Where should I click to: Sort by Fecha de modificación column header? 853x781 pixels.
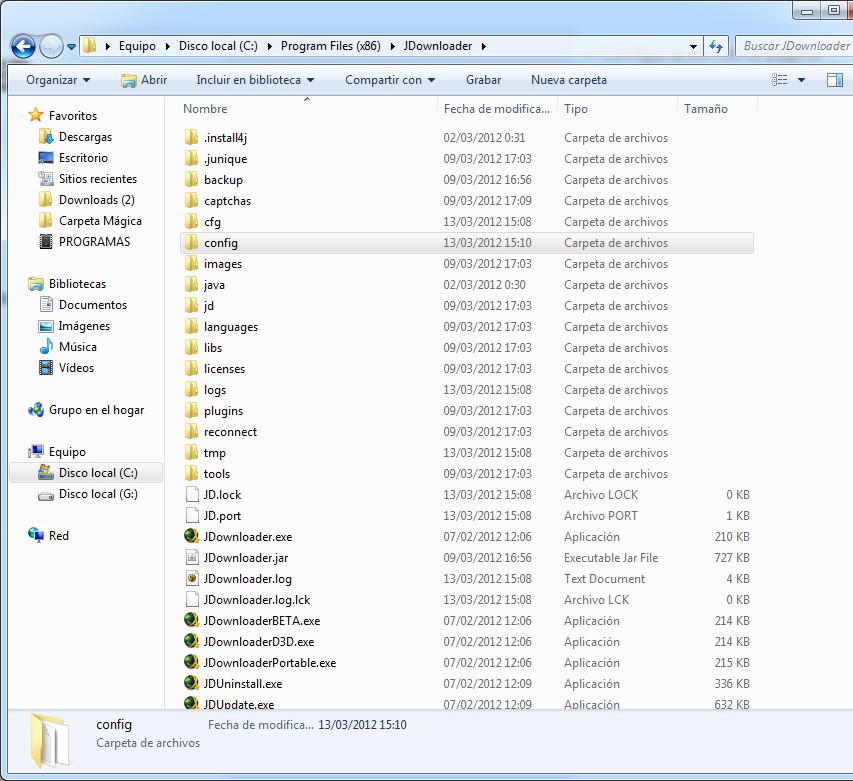(497, 109)
